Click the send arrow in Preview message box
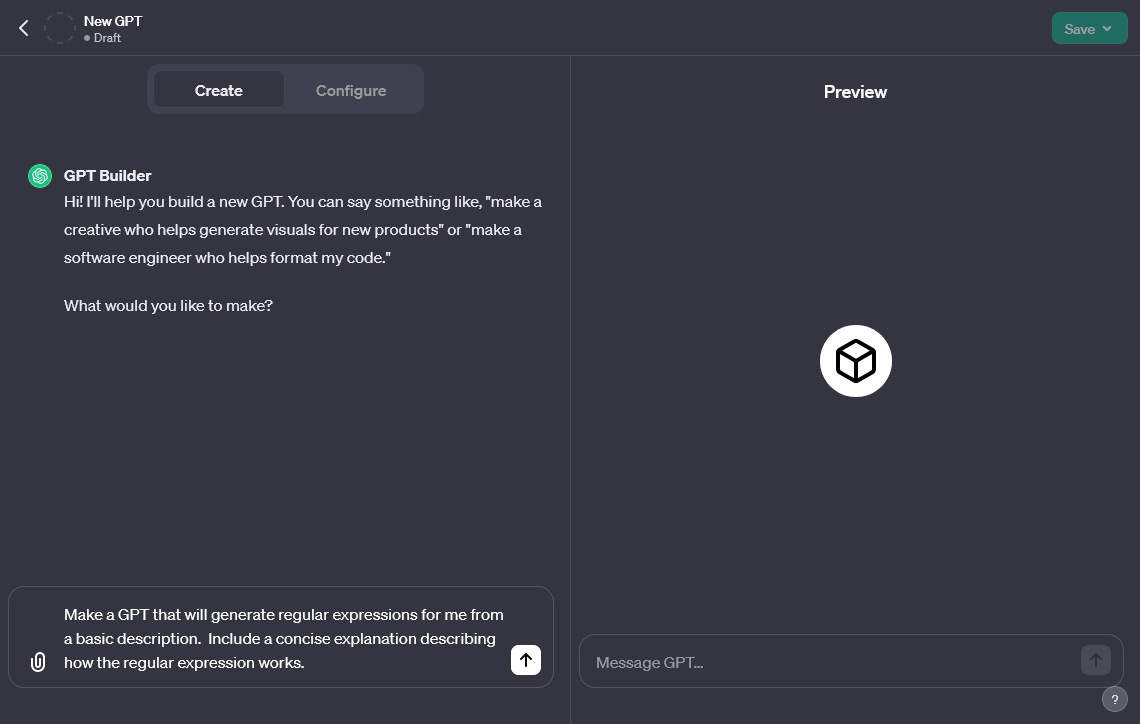This screenshot has height=724, width=1140. tap(1096, 660)
